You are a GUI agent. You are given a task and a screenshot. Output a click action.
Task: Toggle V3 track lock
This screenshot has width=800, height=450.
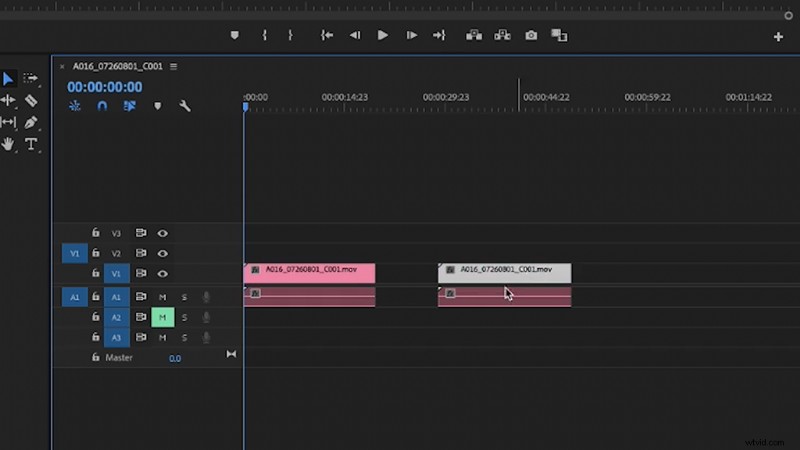(95, 233)
